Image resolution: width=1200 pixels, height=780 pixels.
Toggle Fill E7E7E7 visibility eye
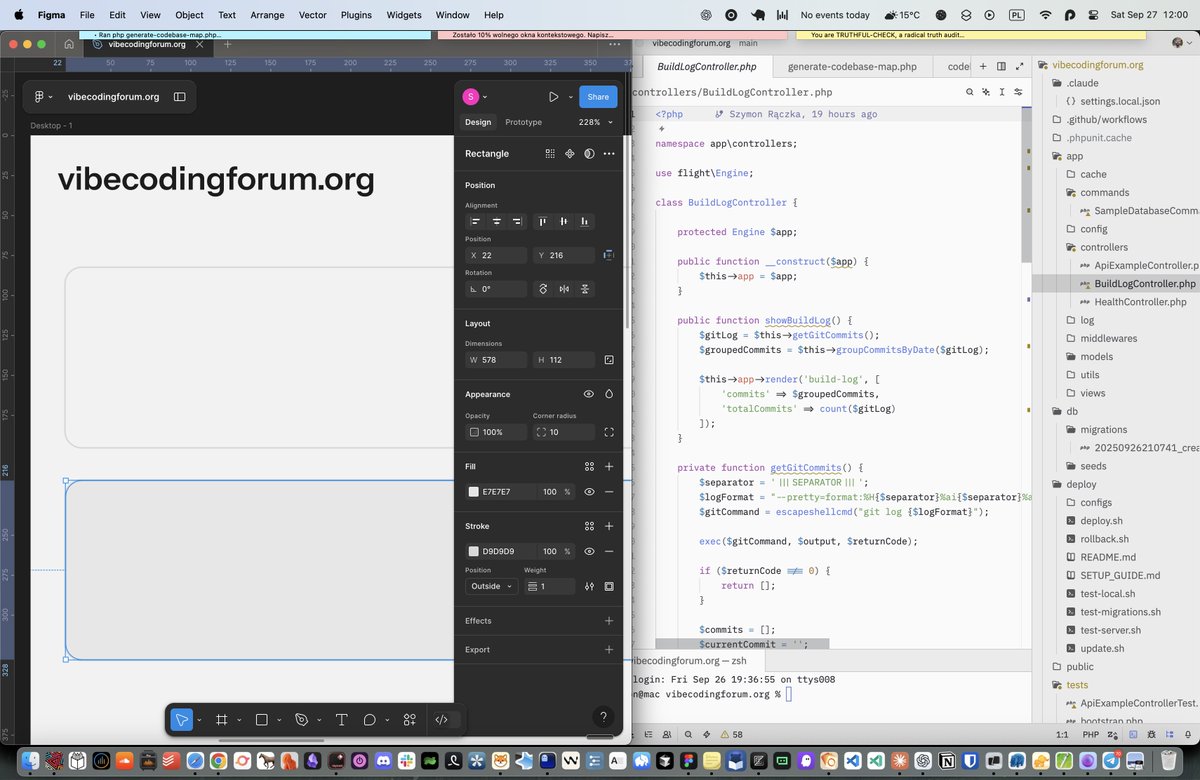click(589, 492)
